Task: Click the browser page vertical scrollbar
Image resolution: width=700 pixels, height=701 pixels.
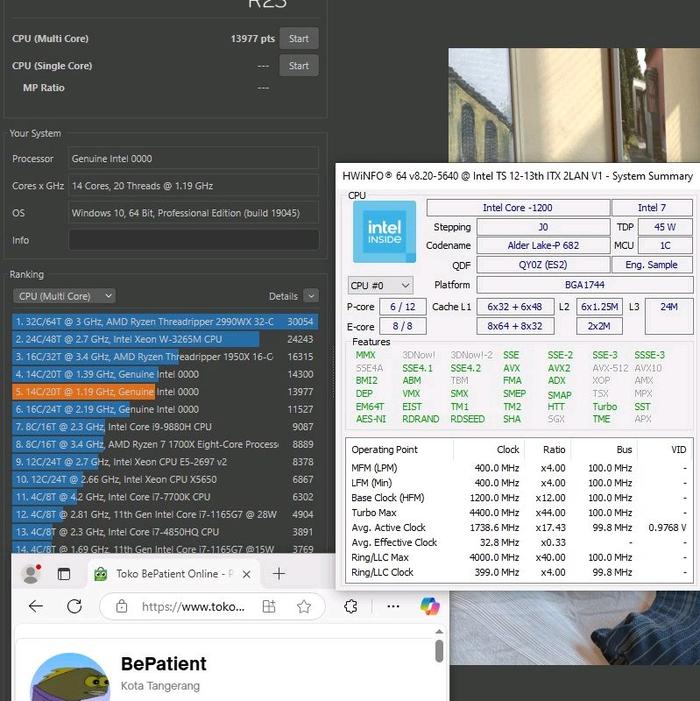Action: tap(439, 652)
